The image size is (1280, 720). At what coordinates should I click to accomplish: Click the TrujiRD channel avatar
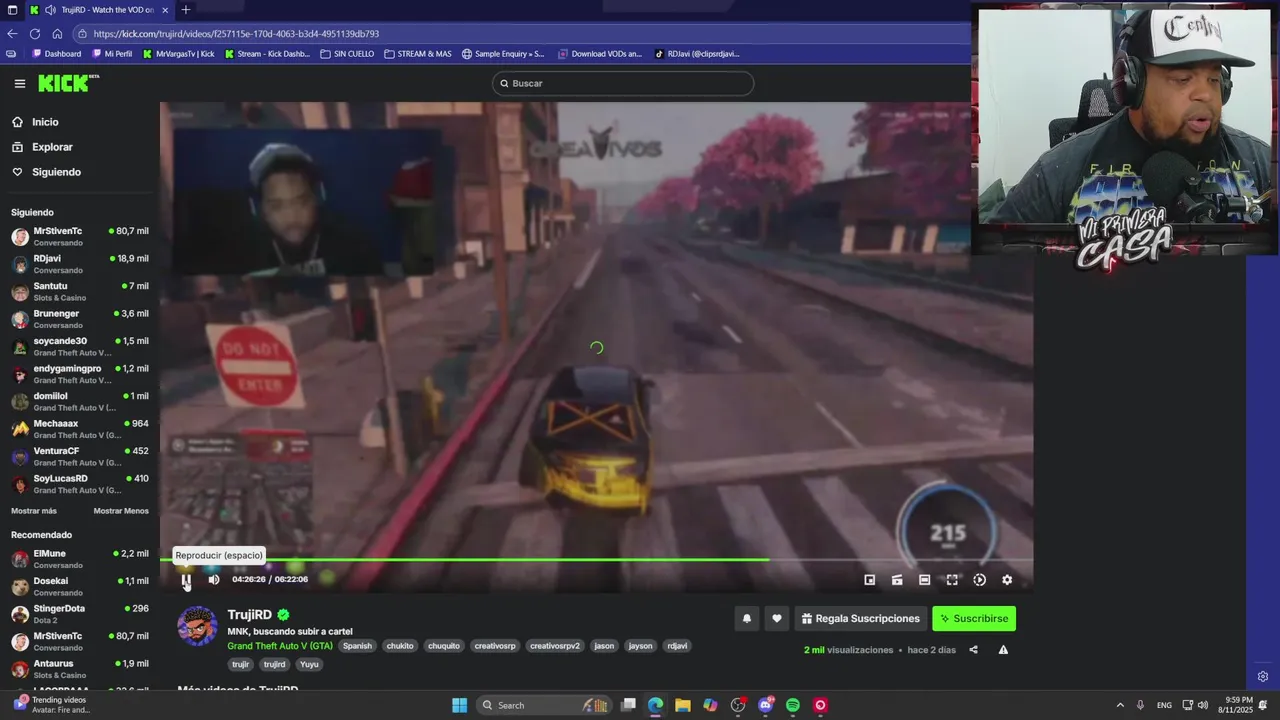pos(197,626)
